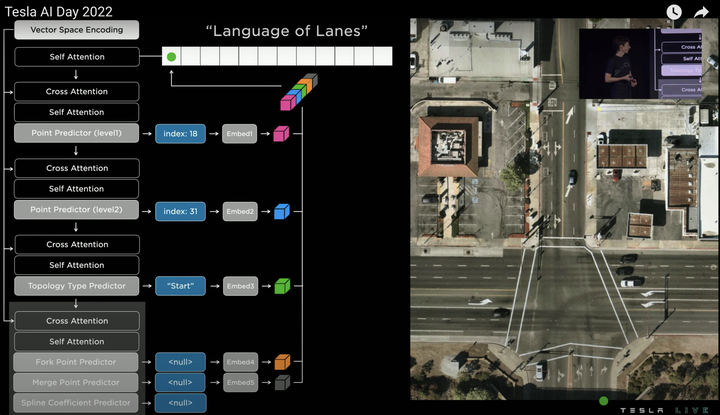Viewport: 720px width, 415px height.
Task: Click the Vector Space Encoding box
Action: click(77, 30)
